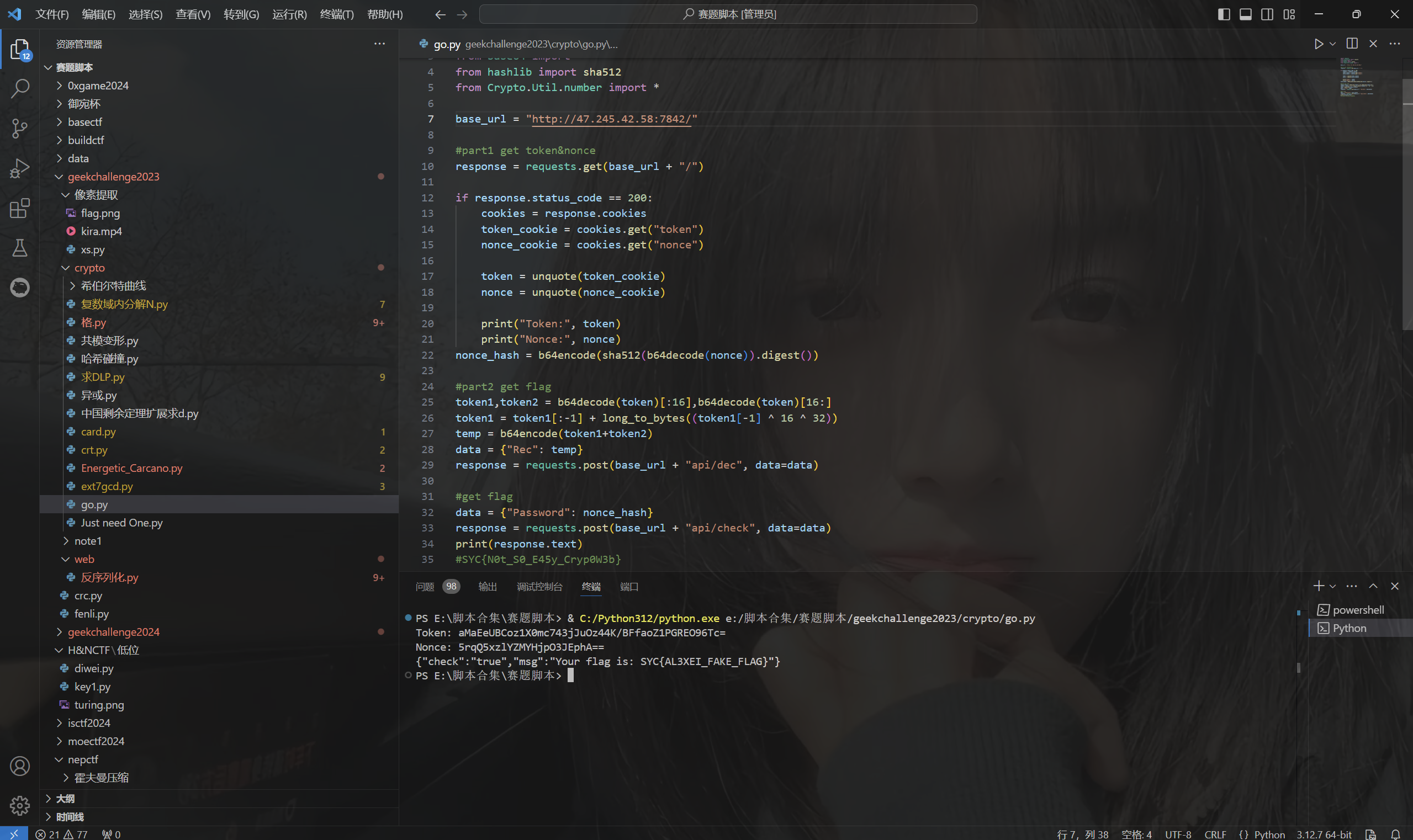Open the Run and Debug view
1413x840 pixels.
[20, 168]
